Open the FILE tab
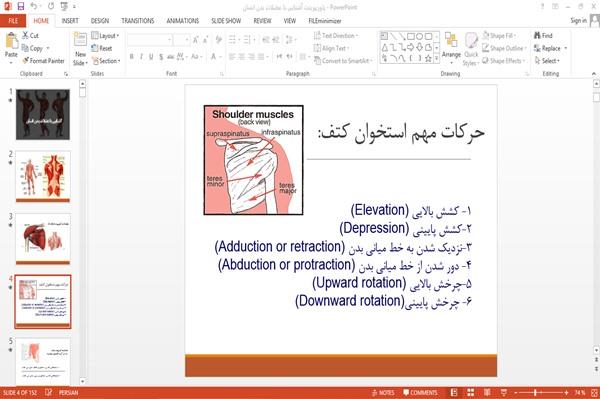This screenshot has width=600, height=399. (13, 21)
